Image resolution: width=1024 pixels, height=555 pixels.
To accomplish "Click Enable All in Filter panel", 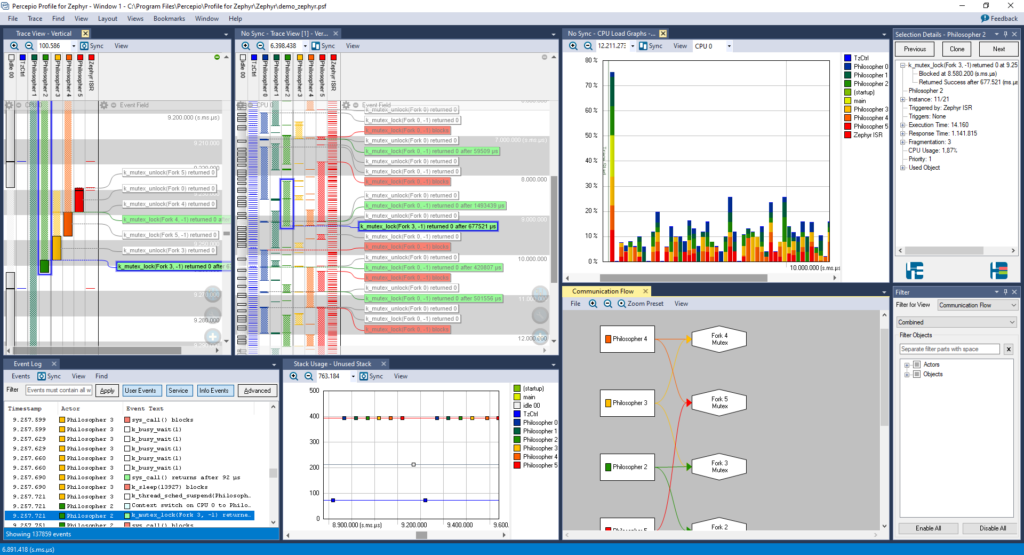I will (927, 528).
